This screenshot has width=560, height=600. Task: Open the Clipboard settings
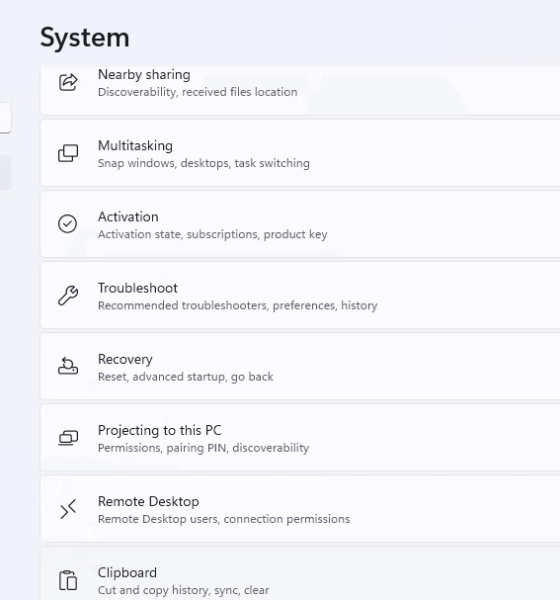(x=300, y=574)
